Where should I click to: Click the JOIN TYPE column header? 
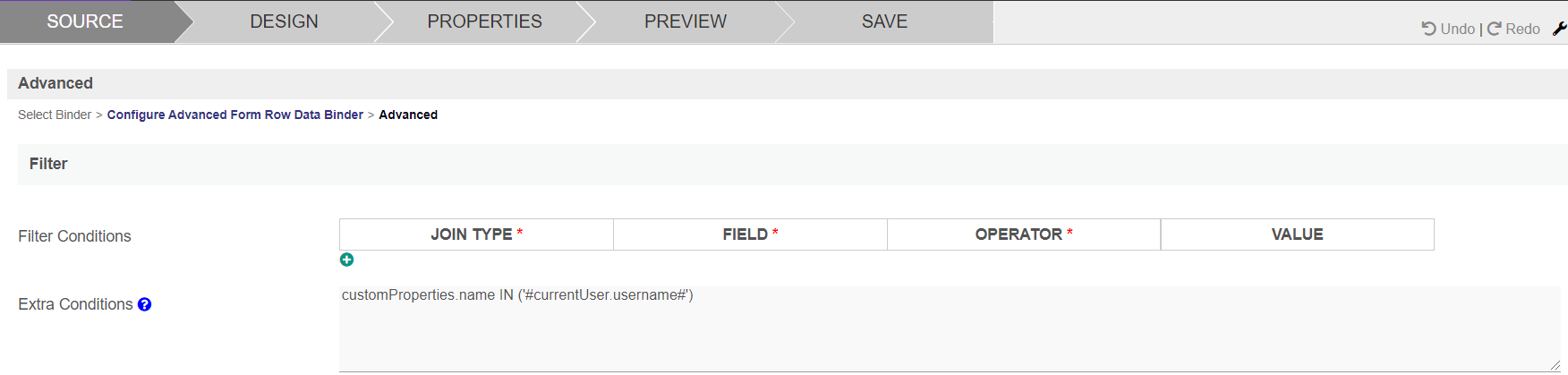(x=476, y=234)
